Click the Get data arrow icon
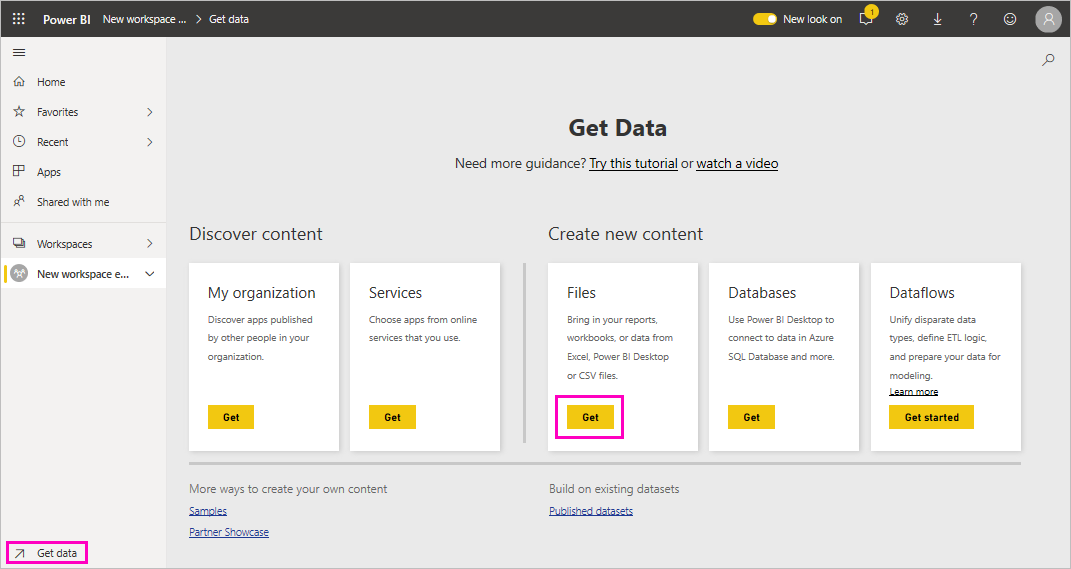Screen dimensions: 1071x569 (20, 553)
